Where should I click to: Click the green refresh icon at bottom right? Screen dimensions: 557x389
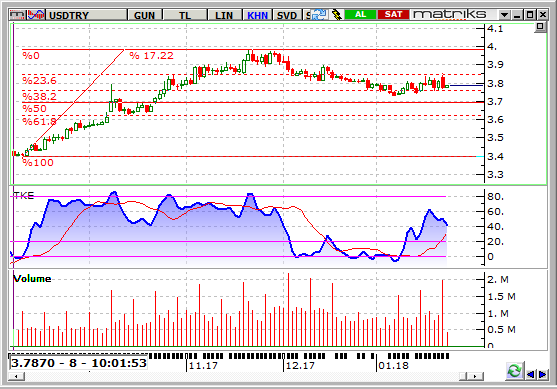tap(514, 371)
